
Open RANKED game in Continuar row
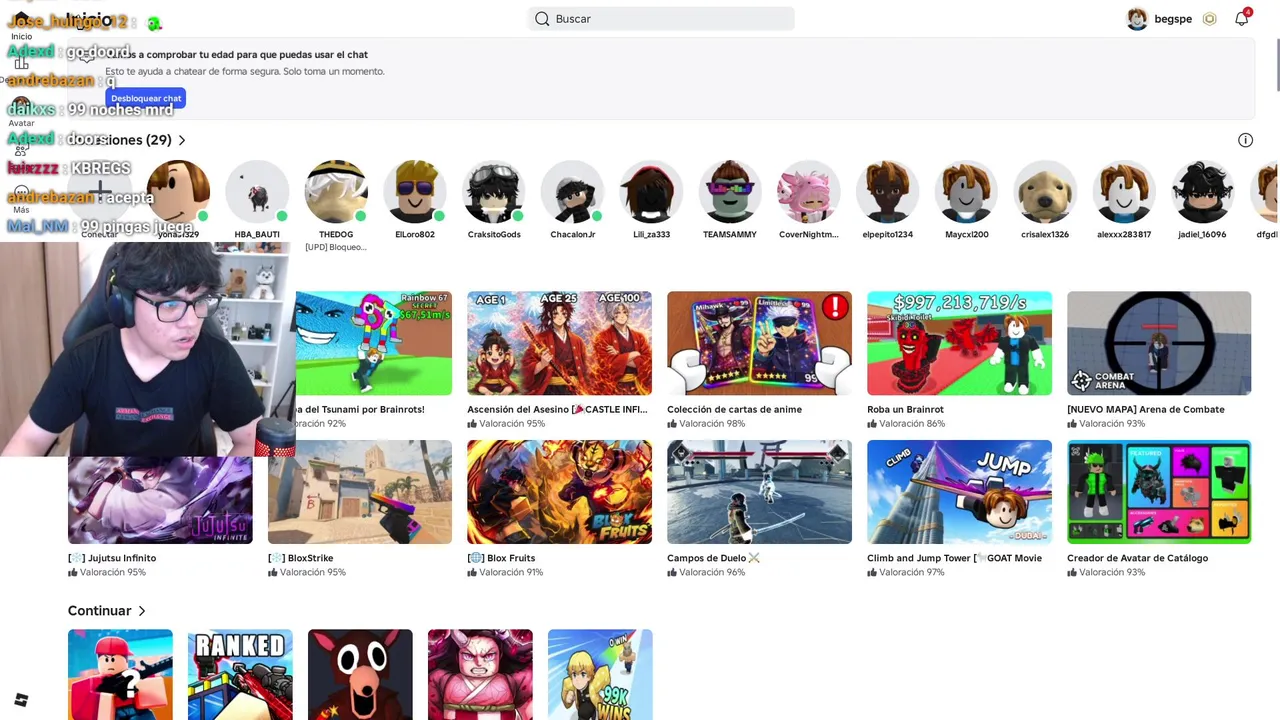(240, 674)
